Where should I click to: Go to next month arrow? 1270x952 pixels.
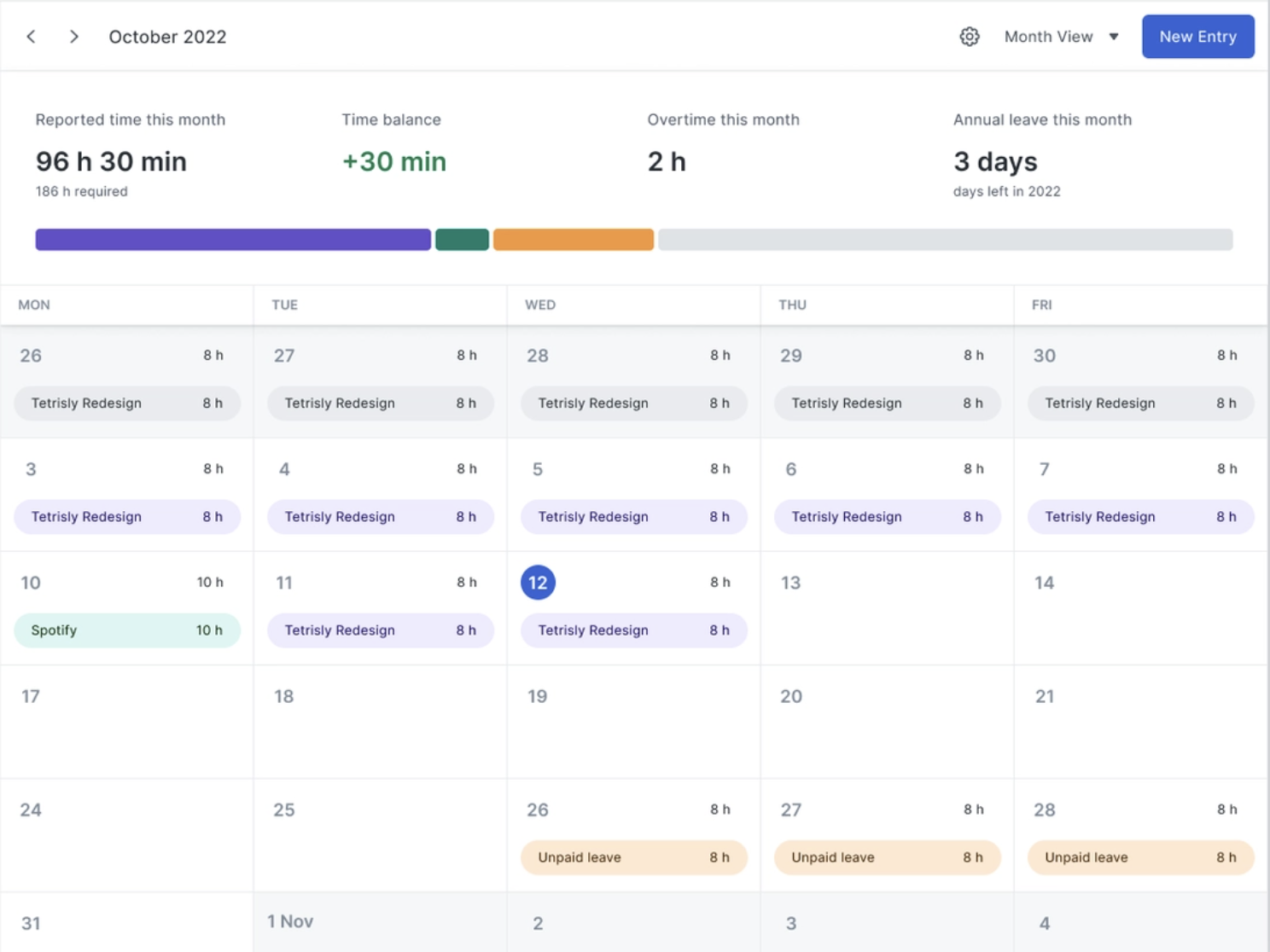(x=74, y=37)
